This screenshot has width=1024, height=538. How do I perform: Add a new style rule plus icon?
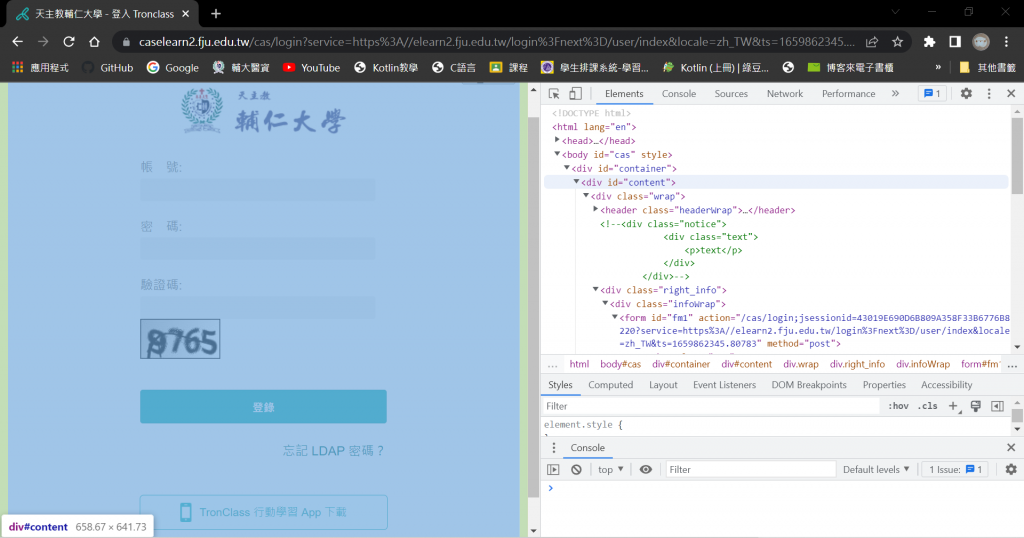pyautogui.click(x=953, y=405)
